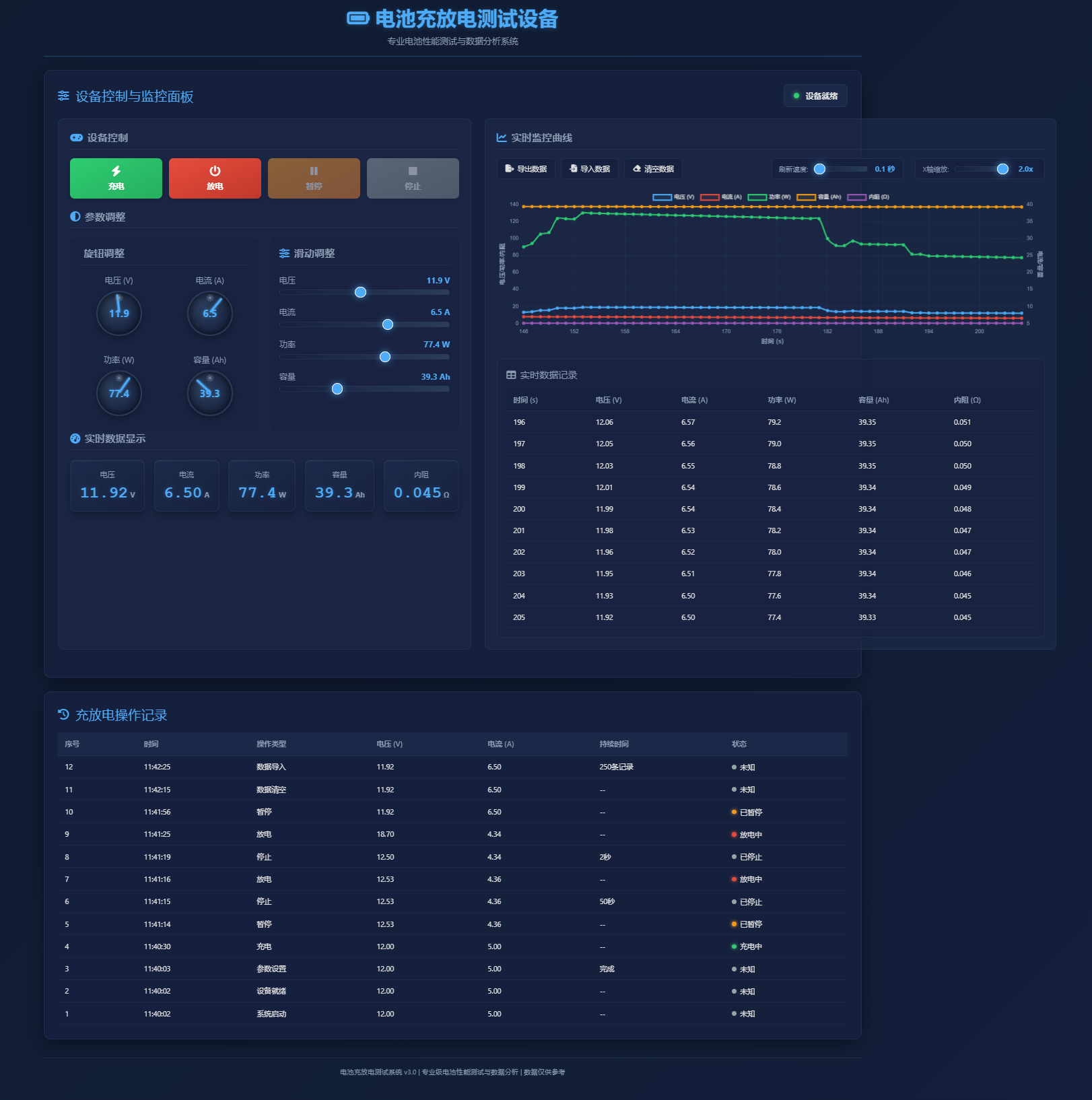Screen dimensions: 1092x1100
Task: Toggle the 电流 (A) legend series
Action: click(x=721, y=197)
